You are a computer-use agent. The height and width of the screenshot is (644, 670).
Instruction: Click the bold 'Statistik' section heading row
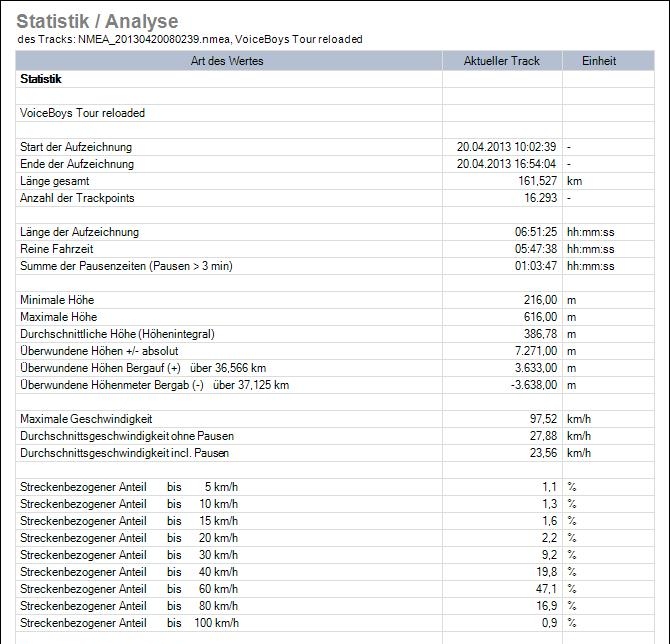coord(41,78)
